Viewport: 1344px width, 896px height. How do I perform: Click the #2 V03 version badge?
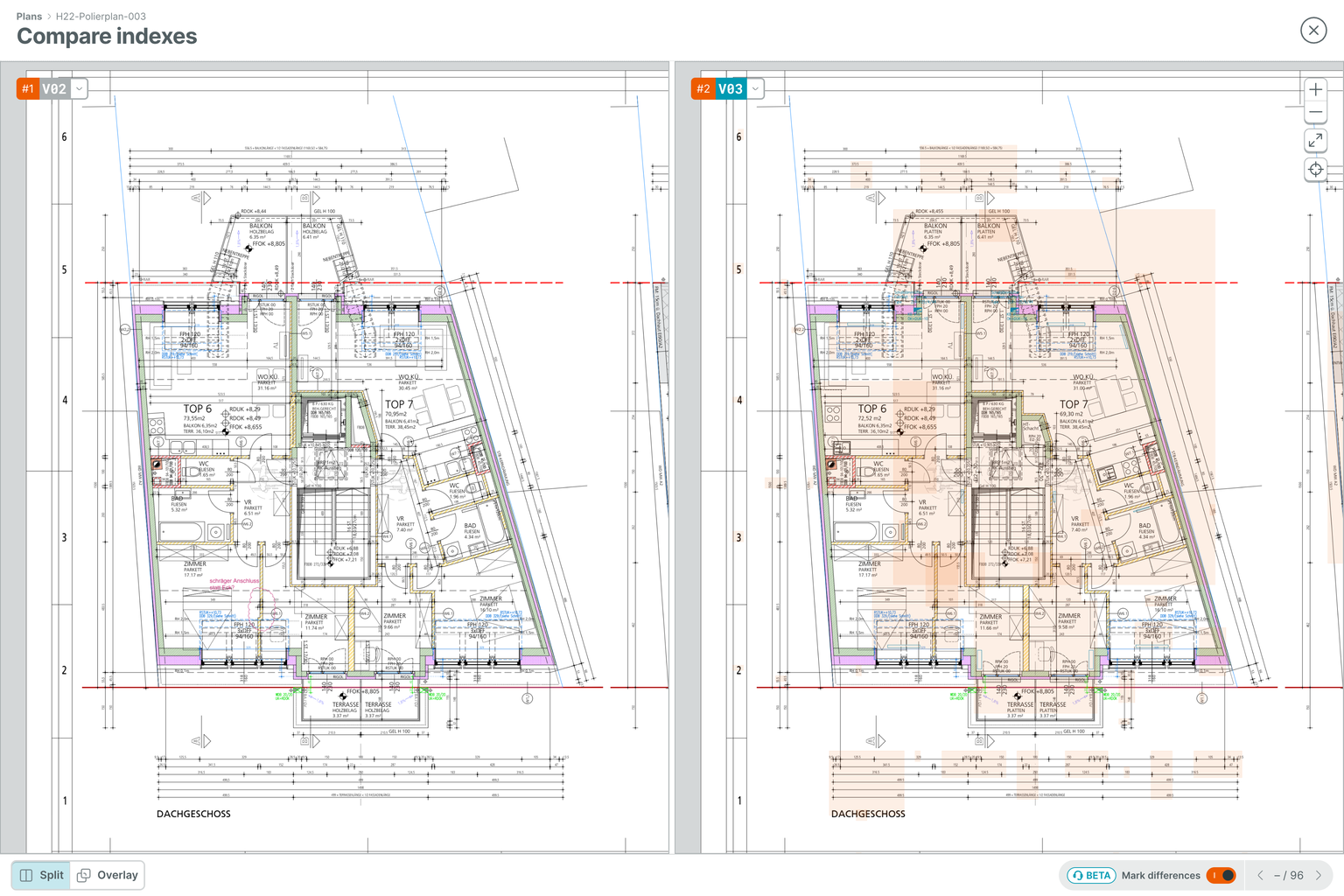pos(719,88)
